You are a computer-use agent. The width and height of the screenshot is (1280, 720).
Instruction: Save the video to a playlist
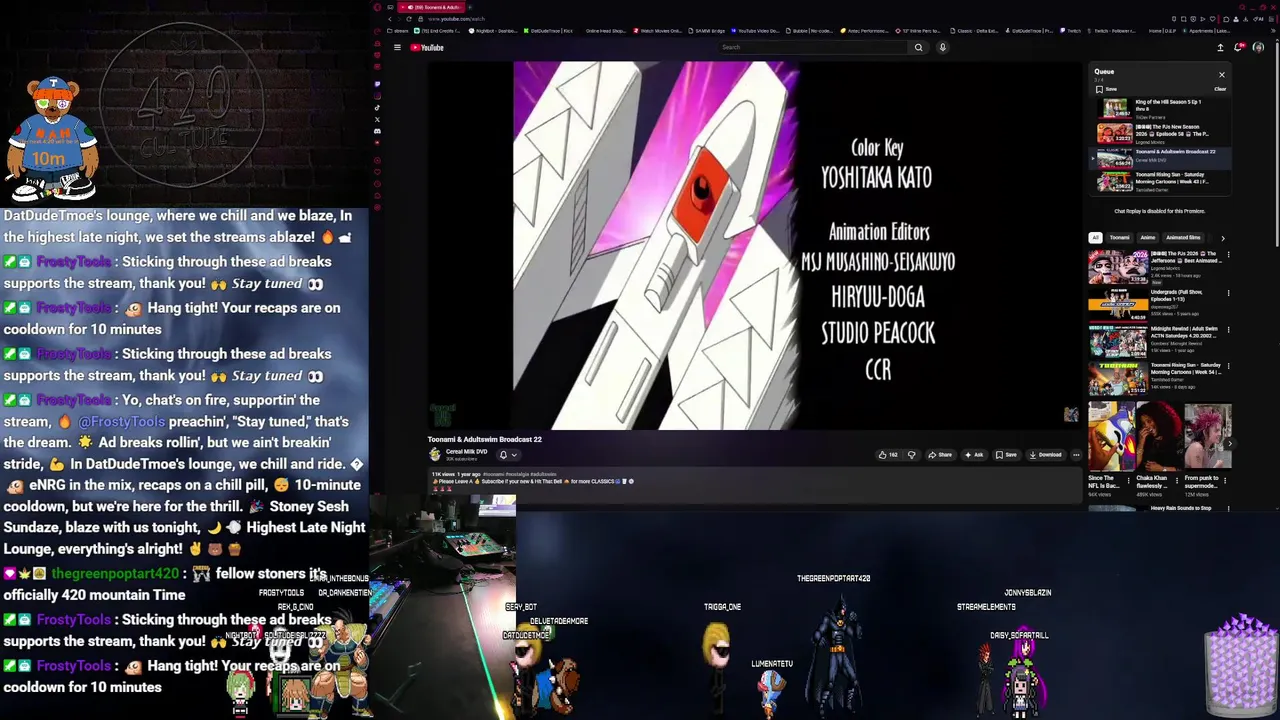1006,455
